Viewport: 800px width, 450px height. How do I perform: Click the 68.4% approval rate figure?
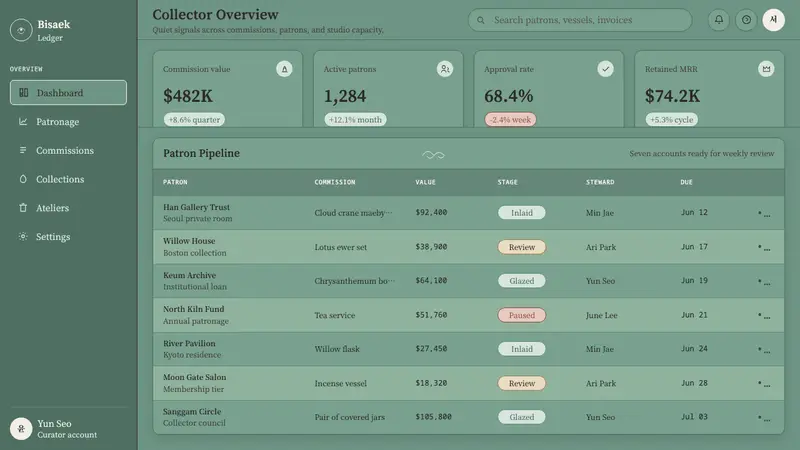[x=509, y=96]
